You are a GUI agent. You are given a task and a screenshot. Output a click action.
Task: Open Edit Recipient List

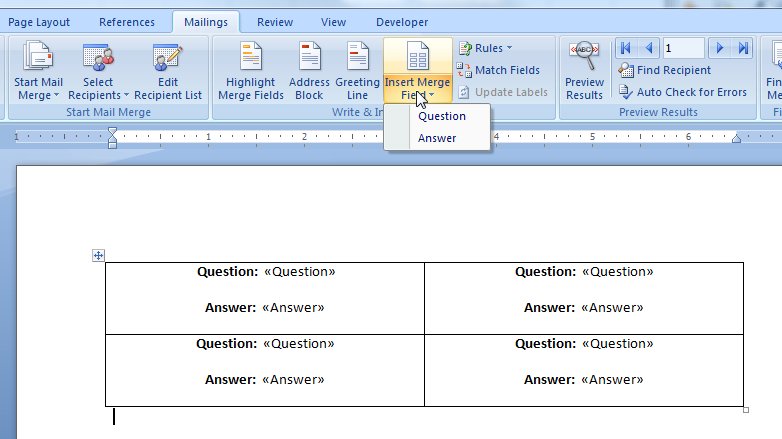coord(168,72)
